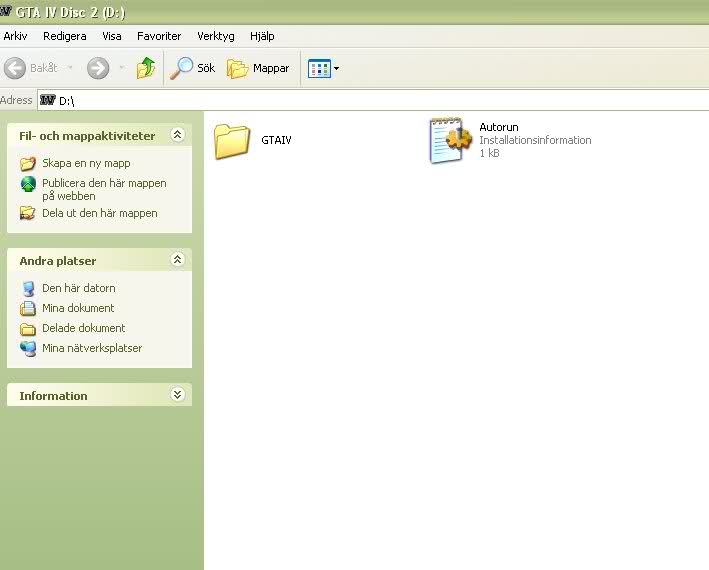Go up one folder level icon

[146, 68]
